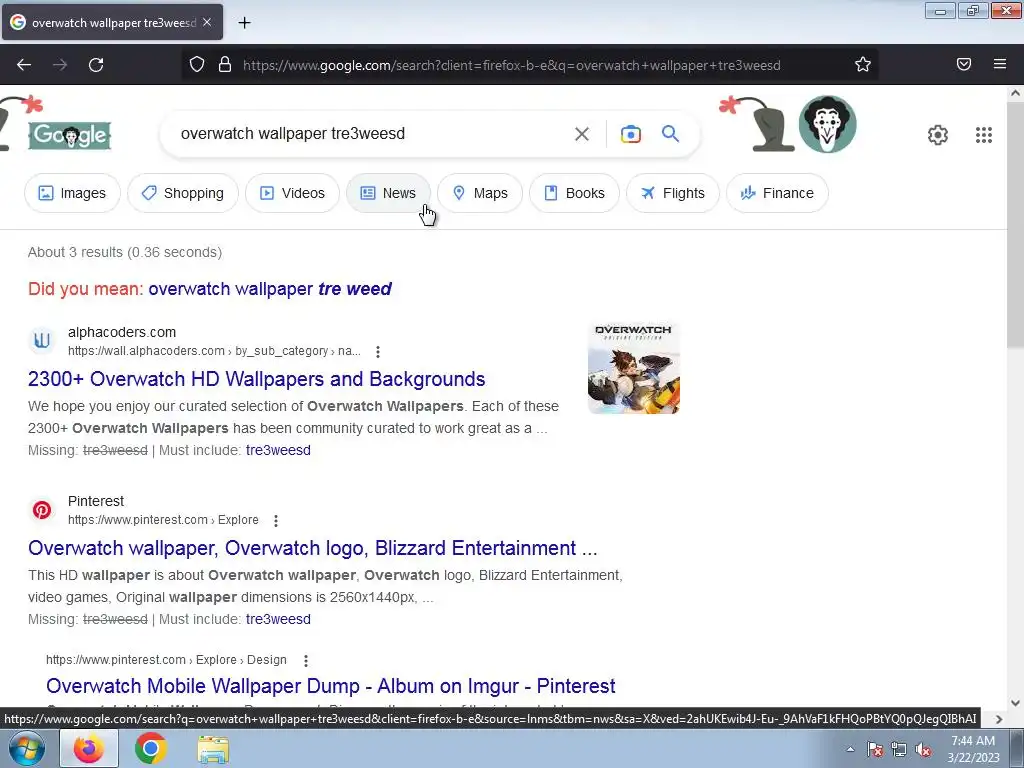Go back to the previous page
The width and height of the screenshot is (1024, 768).
(x=24, y=65)
